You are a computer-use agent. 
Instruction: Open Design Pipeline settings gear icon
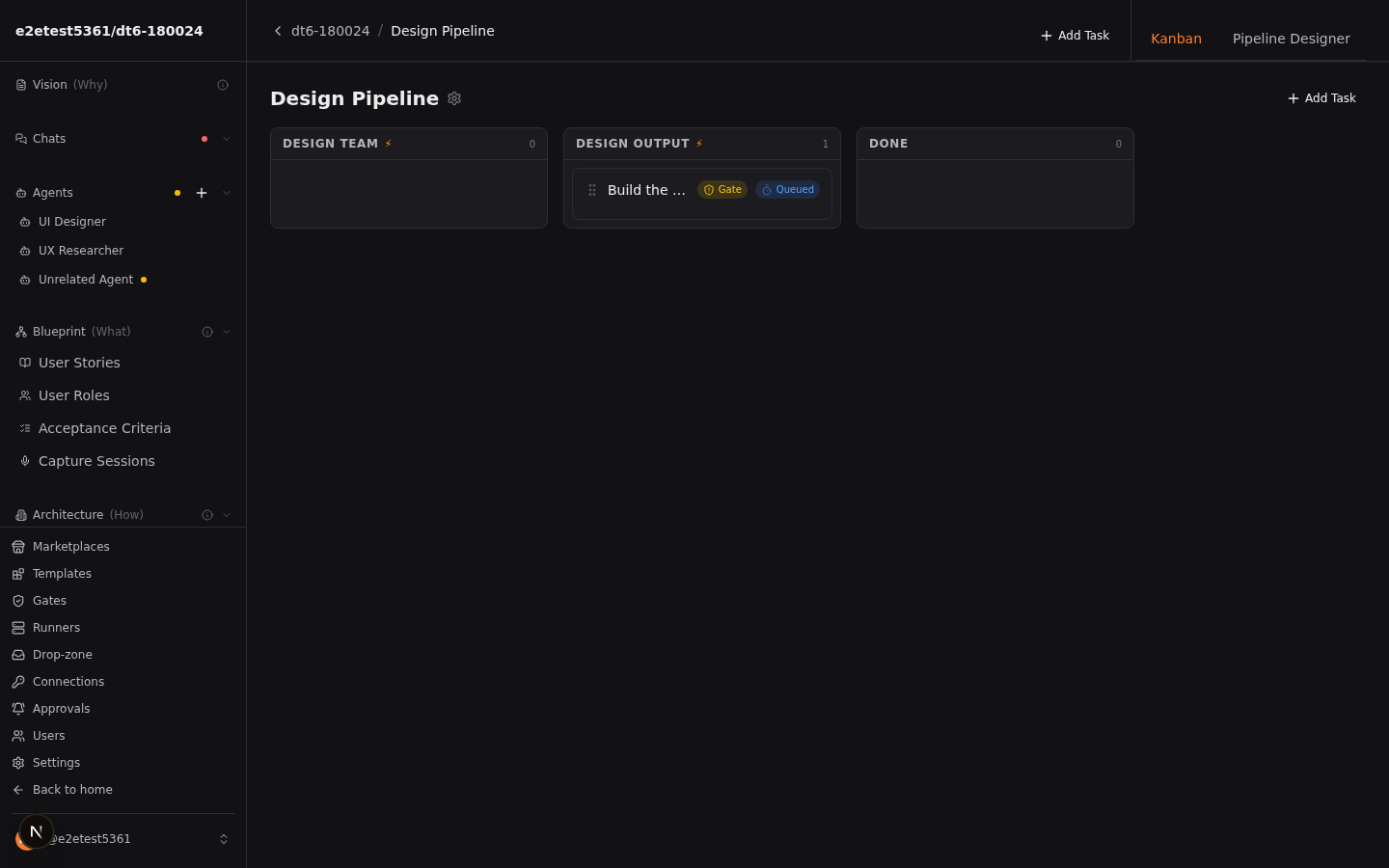pyautogui.click(x=454, y=98)
